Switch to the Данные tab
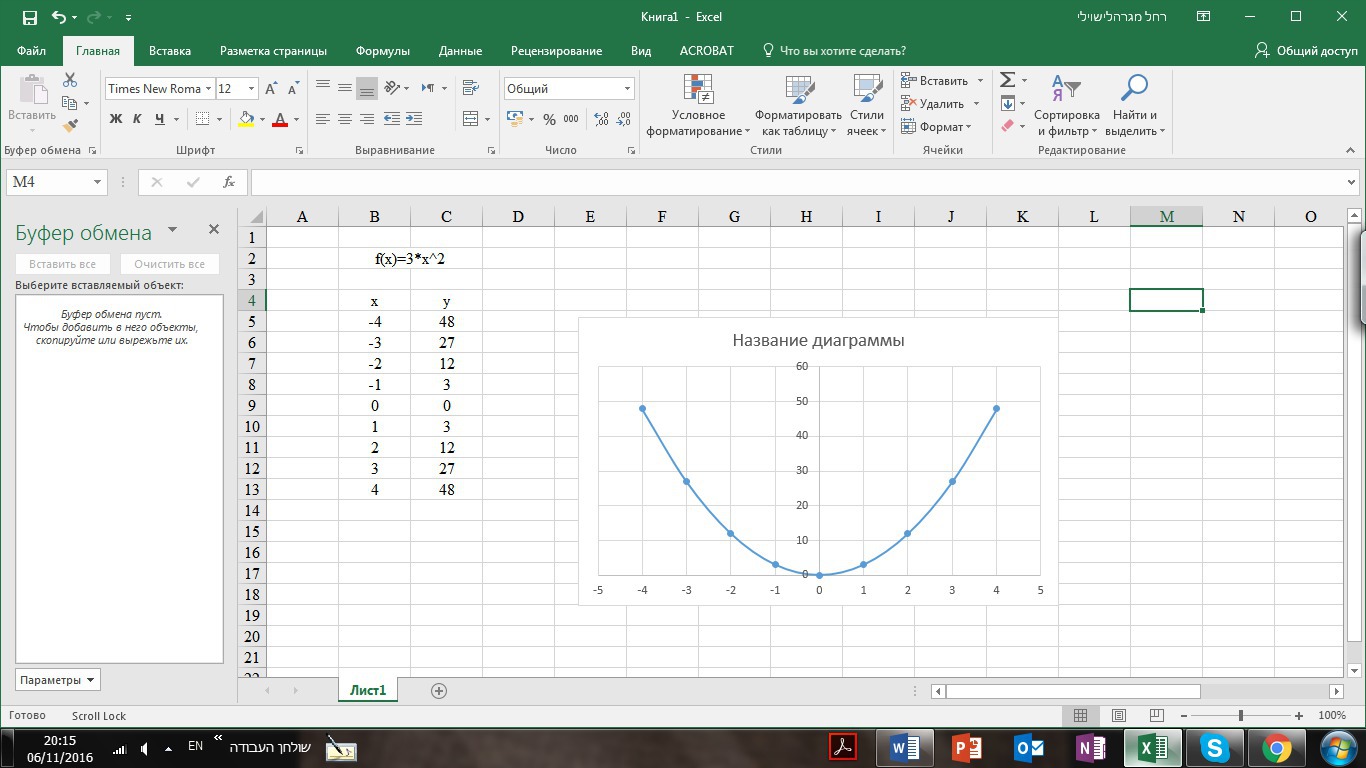 460,51
